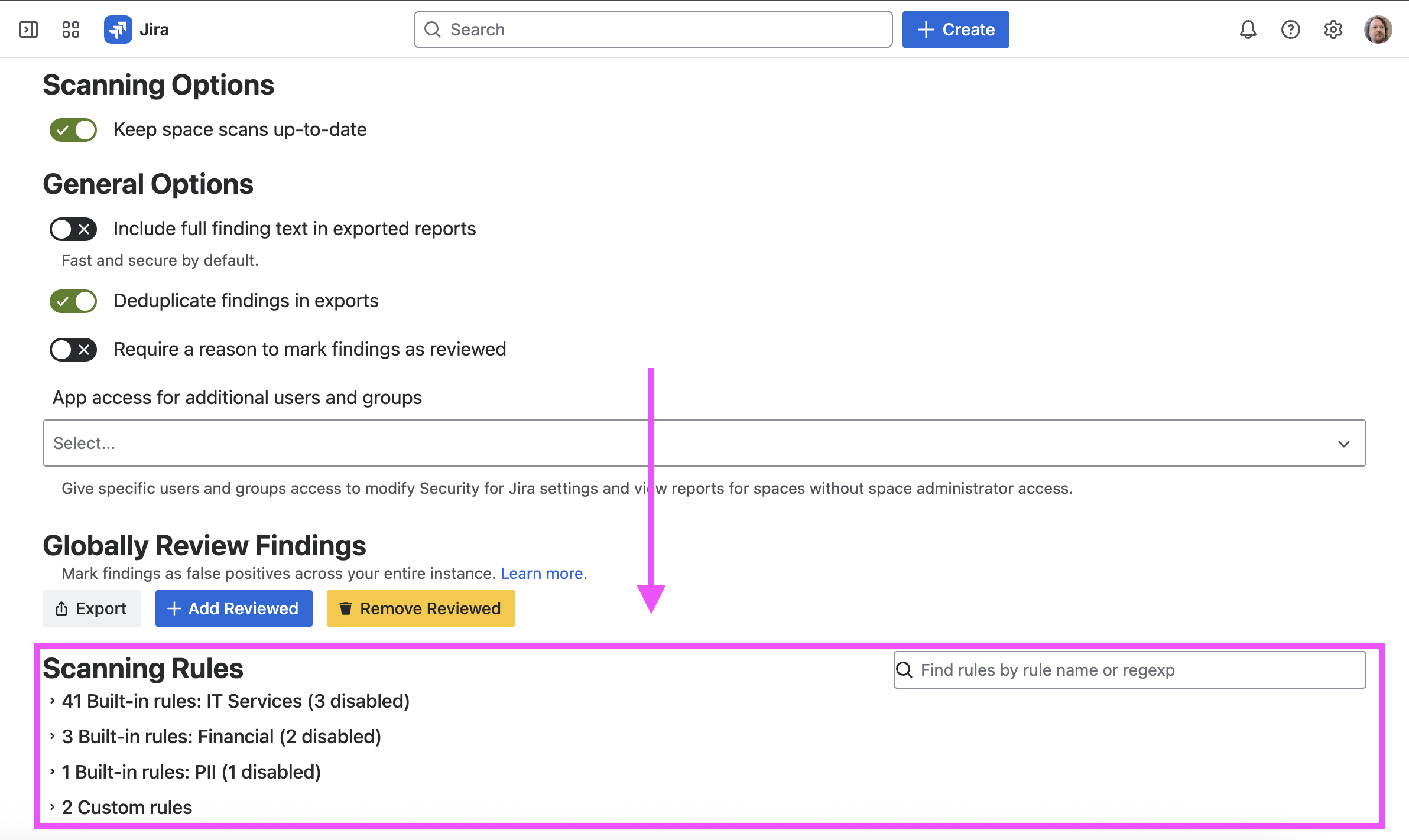Enable Require a reason toggle
This screenshot has width=1409, height=840.
point(73,350)
